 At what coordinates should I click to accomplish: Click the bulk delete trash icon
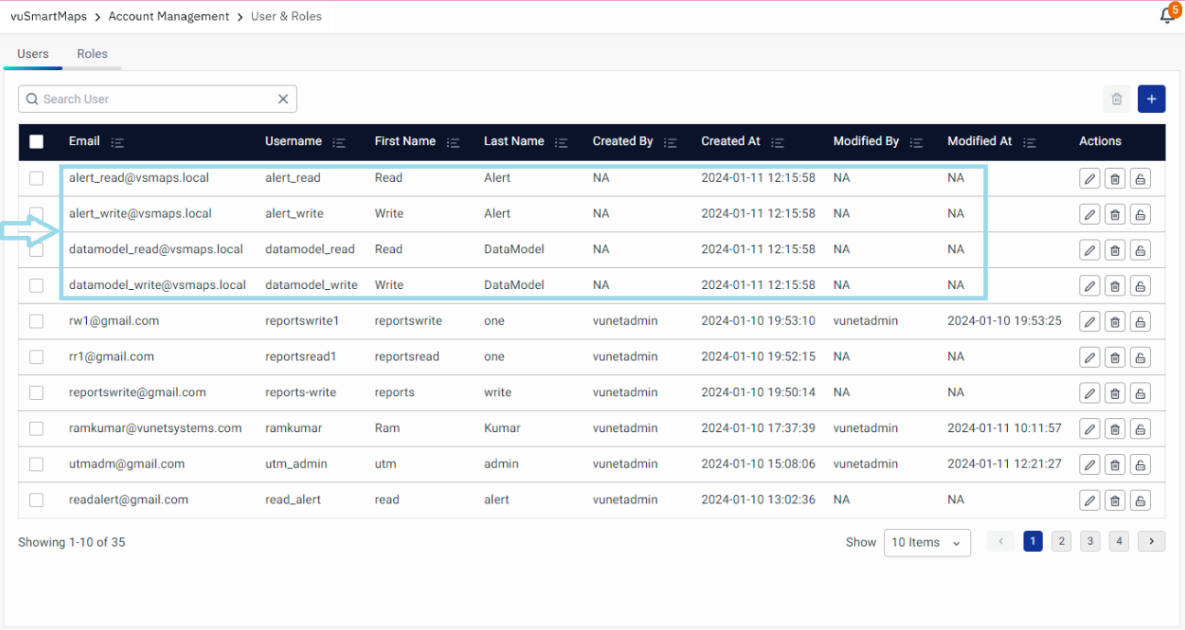click(1117, 99)
